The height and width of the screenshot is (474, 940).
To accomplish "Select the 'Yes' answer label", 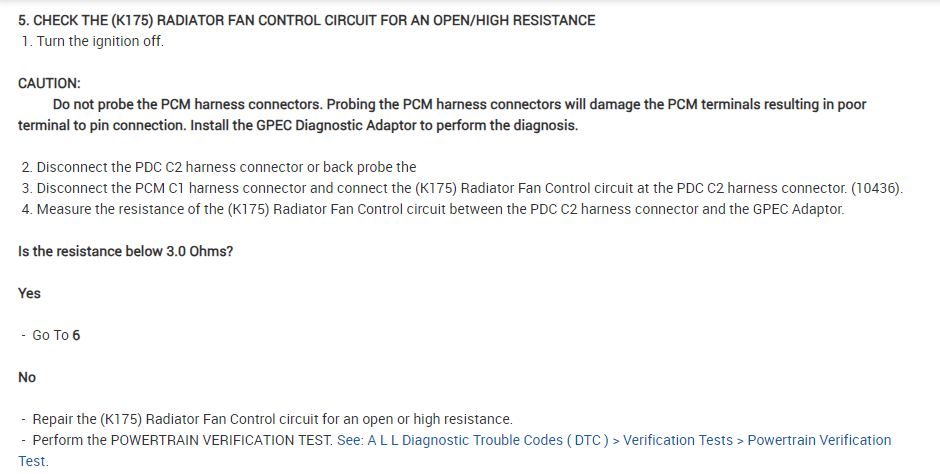I will 29,293.
